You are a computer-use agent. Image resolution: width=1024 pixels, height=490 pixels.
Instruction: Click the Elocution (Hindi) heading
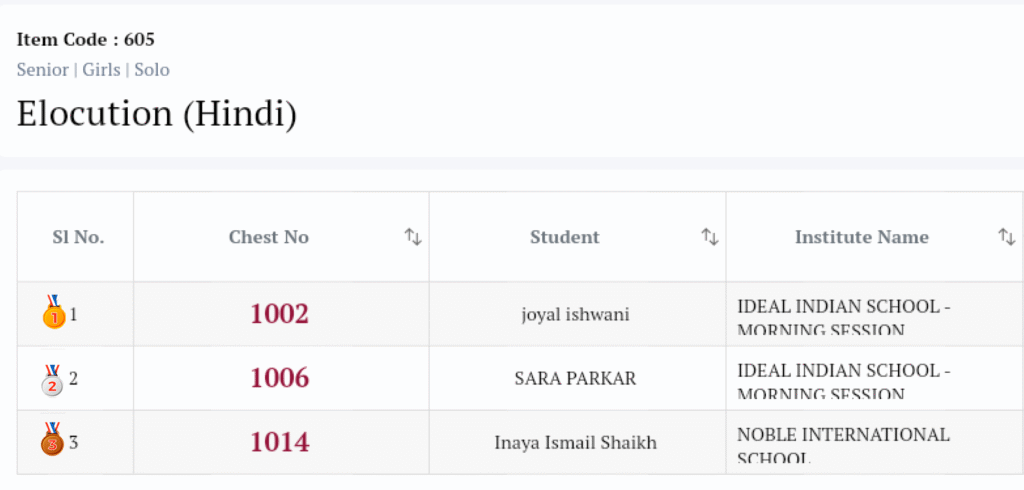coord(157,113)
